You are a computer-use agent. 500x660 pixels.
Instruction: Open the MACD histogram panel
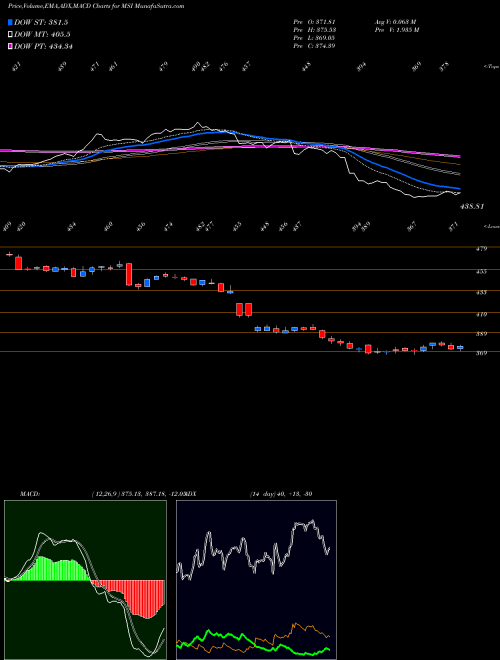(x=85, y=580)
